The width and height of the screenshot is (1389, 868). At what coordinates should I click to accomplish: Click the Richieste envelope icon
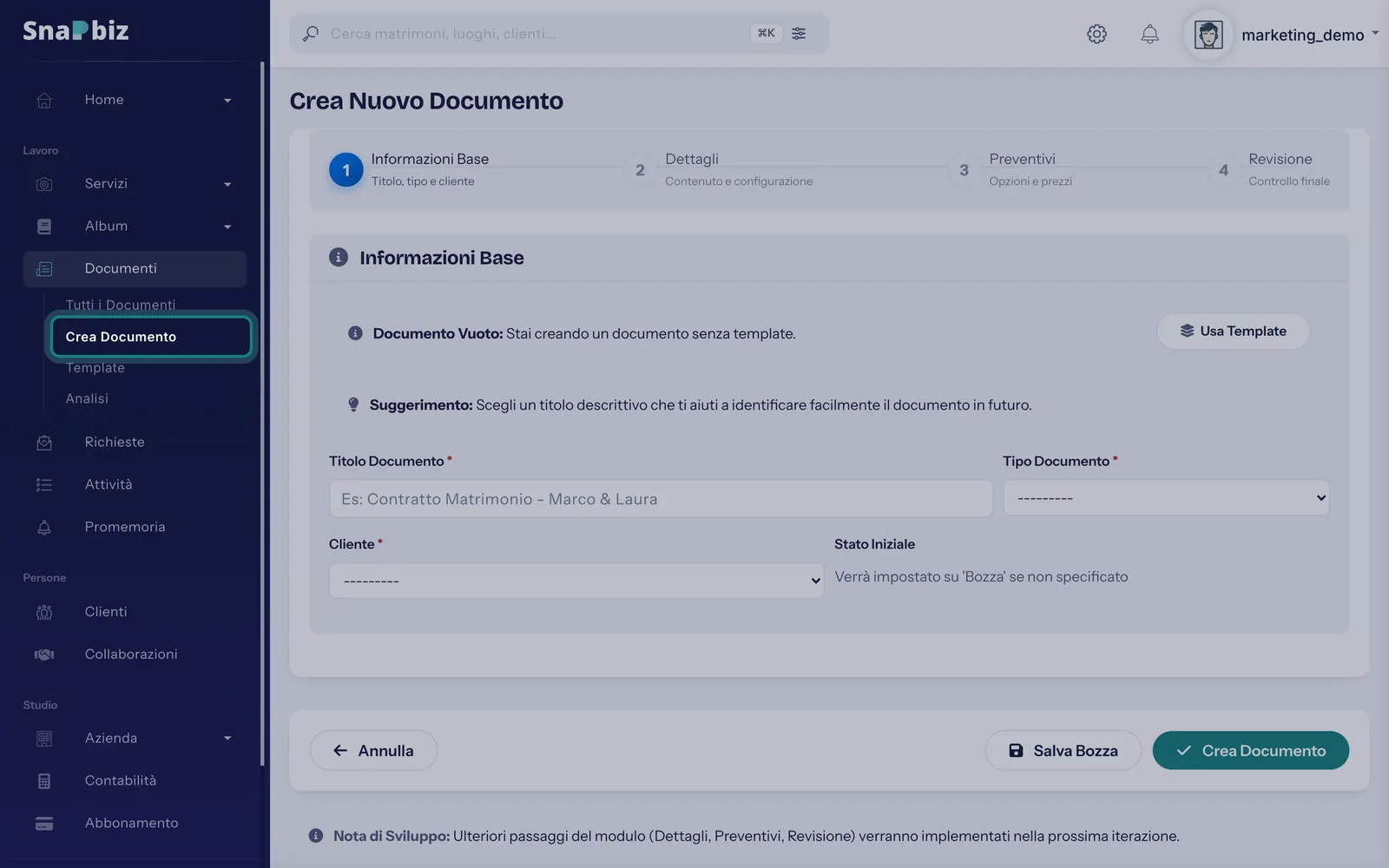[44, 443]
